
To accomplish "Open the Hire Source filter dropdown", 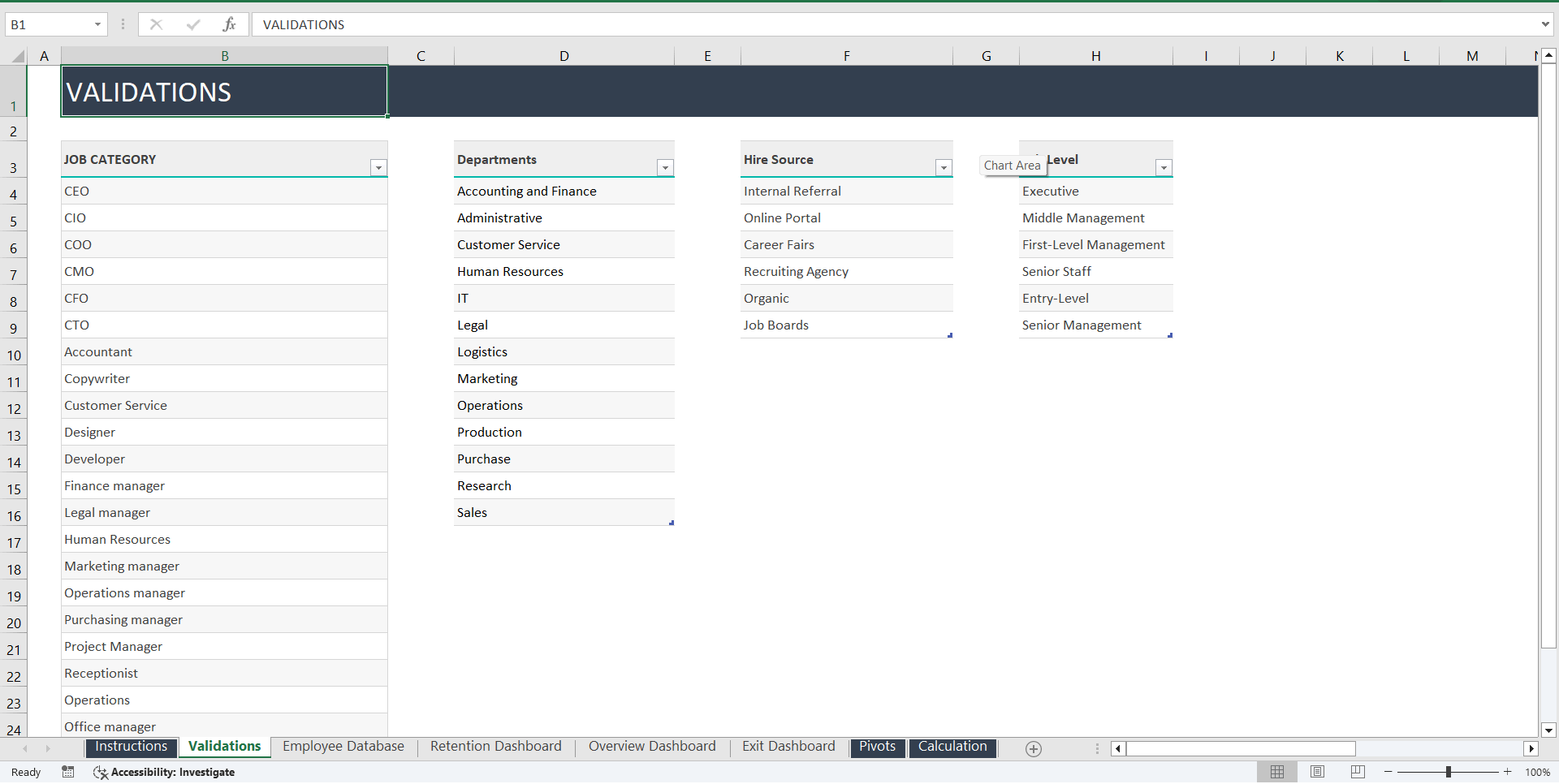I will click(943, 168).
